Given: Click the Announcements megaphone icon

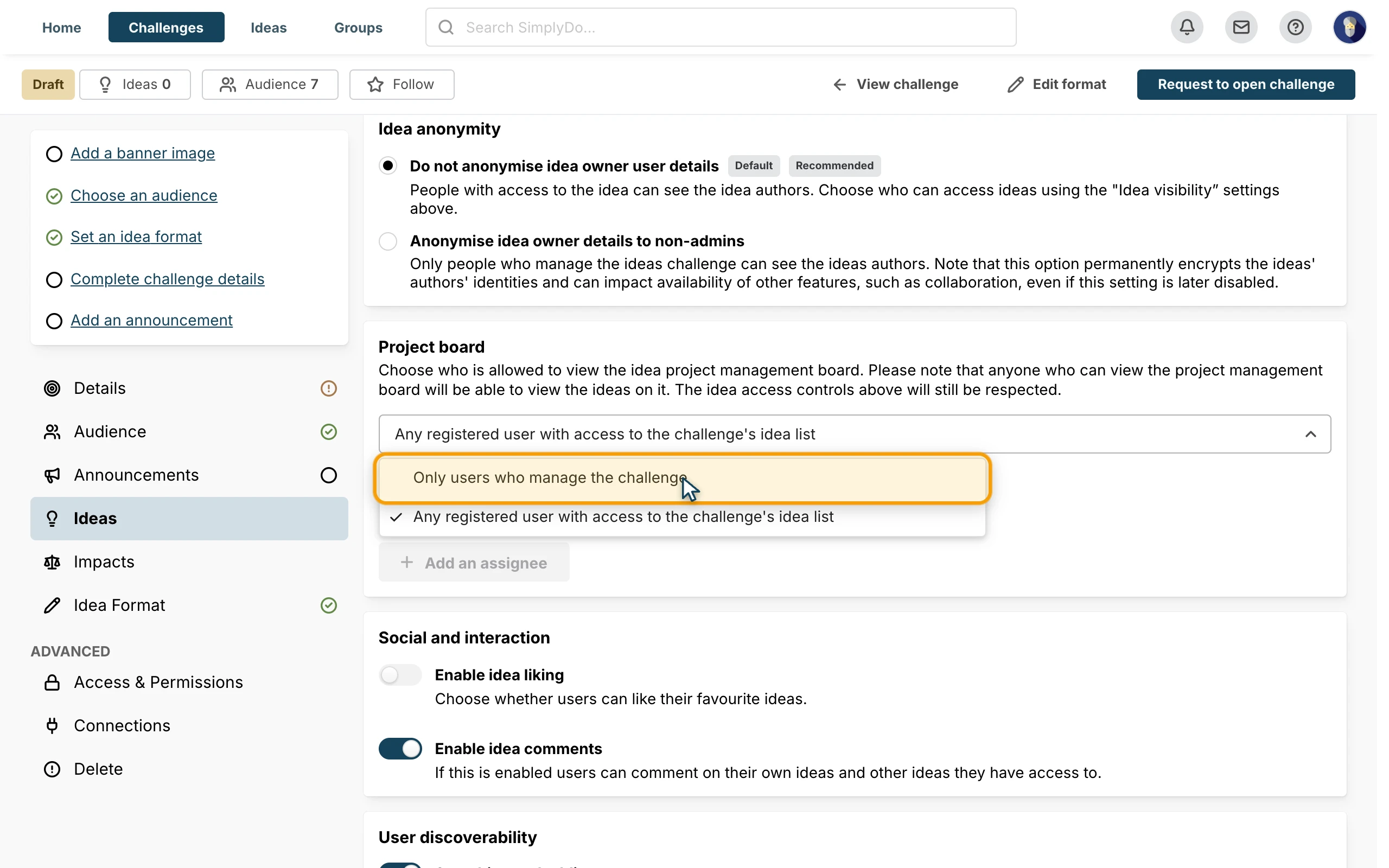Looking at the screenshot, I should tap(52, 475).
